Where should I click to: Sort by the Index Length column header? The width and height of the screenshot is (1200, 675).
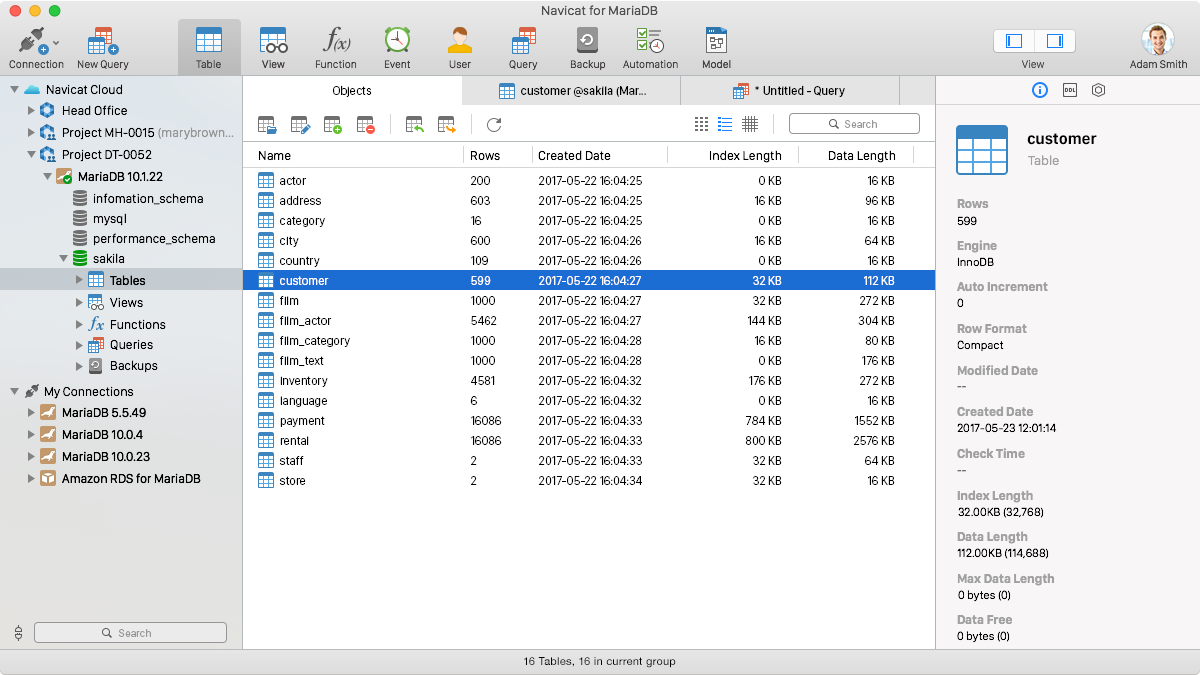tap(732, 155)
